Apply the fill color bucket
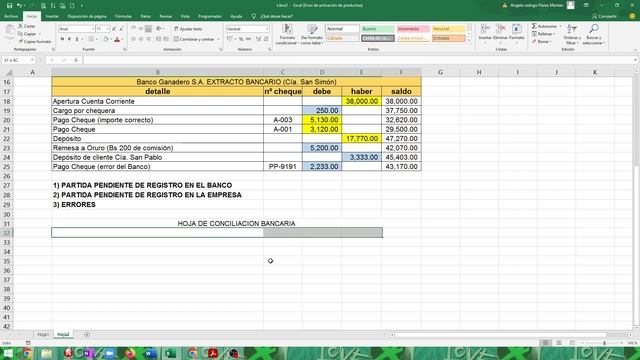The image size is (640, 360). pyautogui.click(x=106, y=39)
